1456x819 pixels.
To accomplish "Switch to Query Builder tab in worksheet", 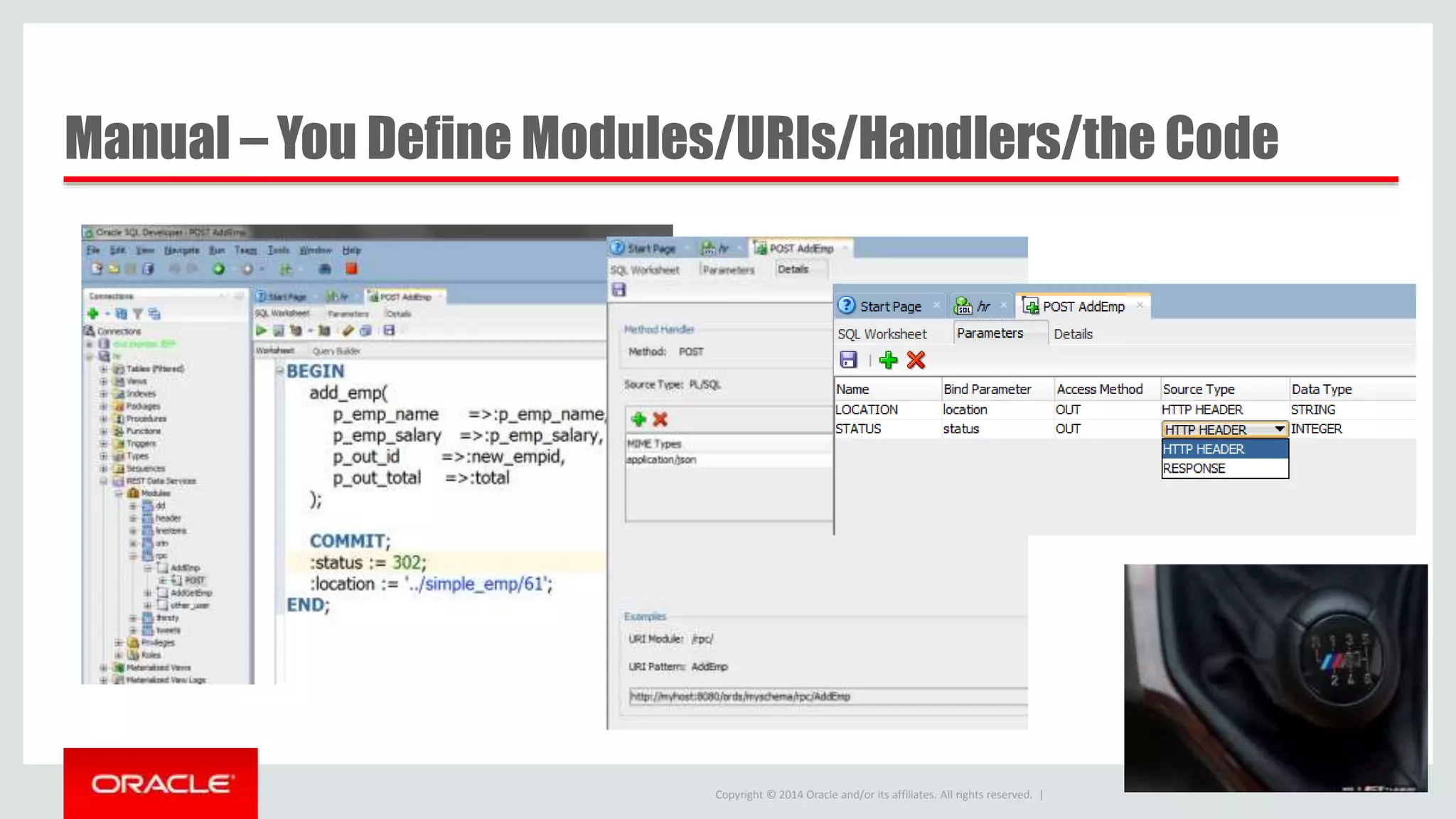I will pyautogui.click(x=336, y=351).
